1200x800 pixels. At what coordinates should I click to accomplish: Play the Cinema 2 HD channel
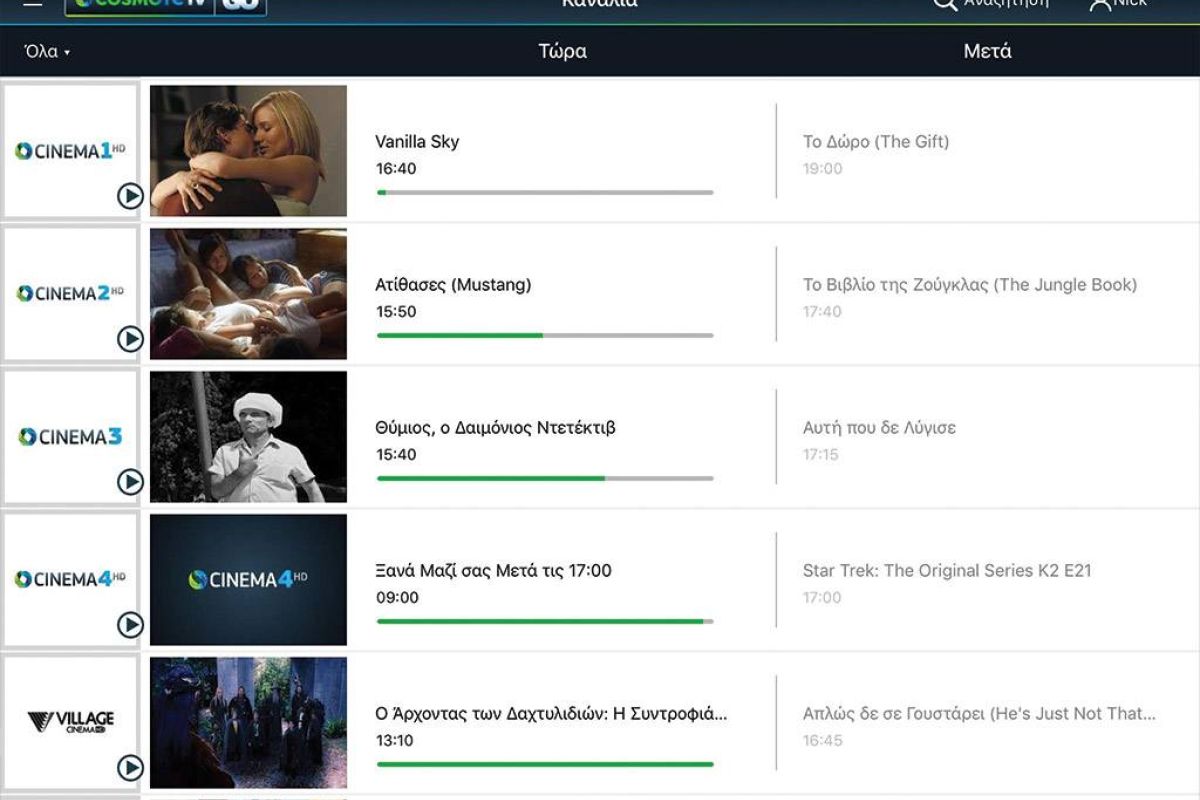tap(130, 339)
